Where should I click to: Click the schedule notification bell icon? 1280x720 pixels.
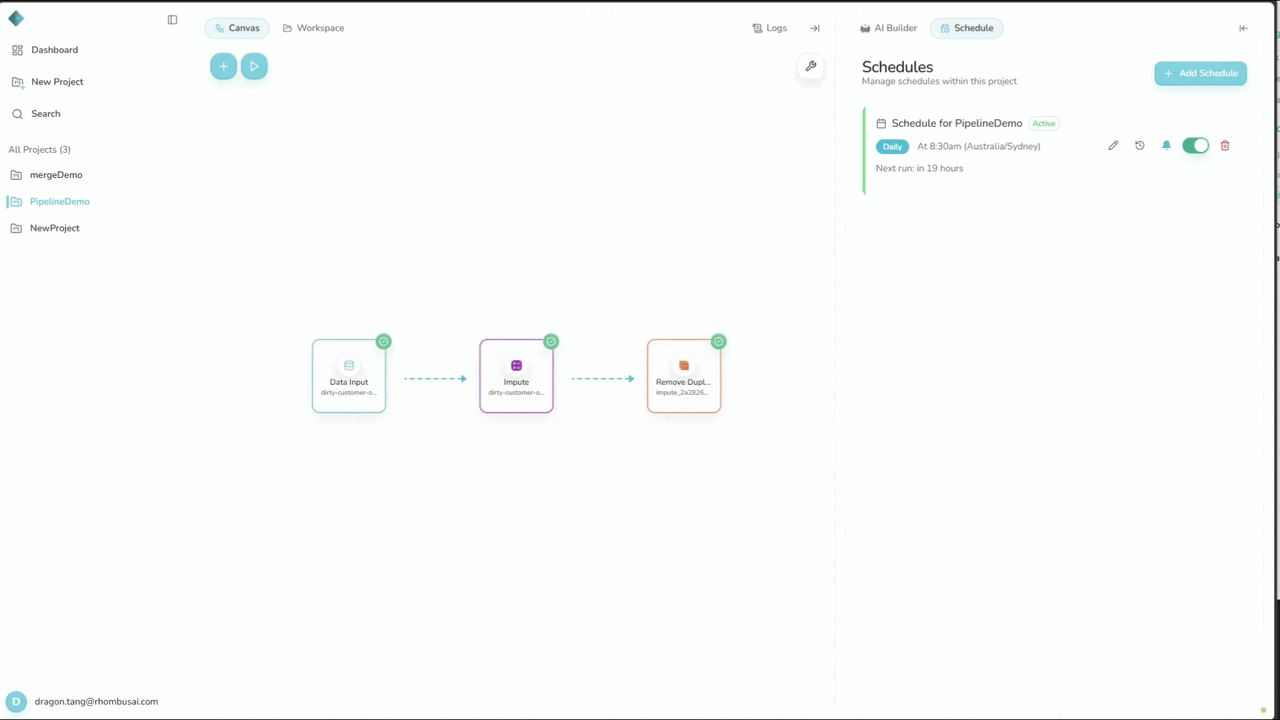[1166, 146]
